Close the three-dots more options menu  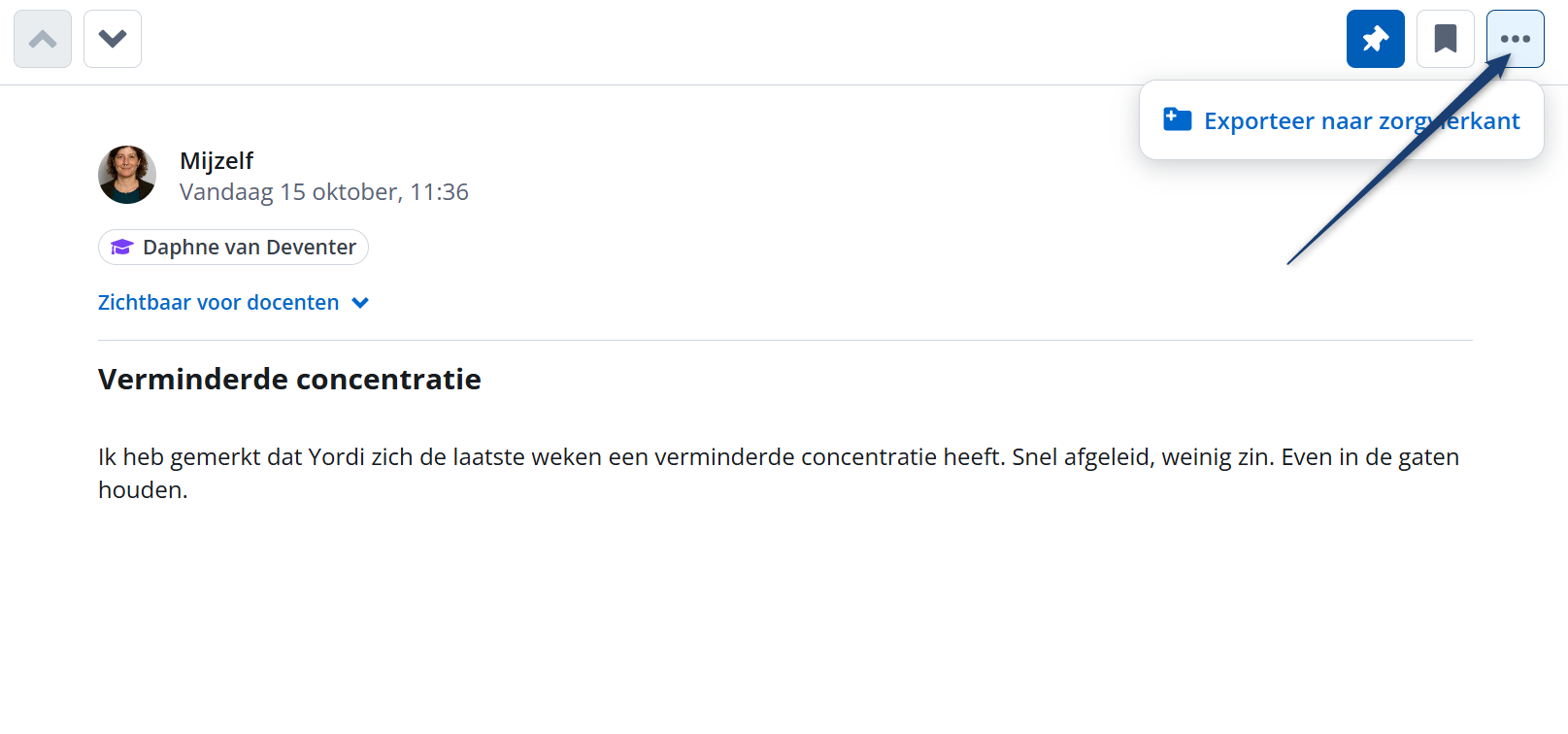[1515, 39]
